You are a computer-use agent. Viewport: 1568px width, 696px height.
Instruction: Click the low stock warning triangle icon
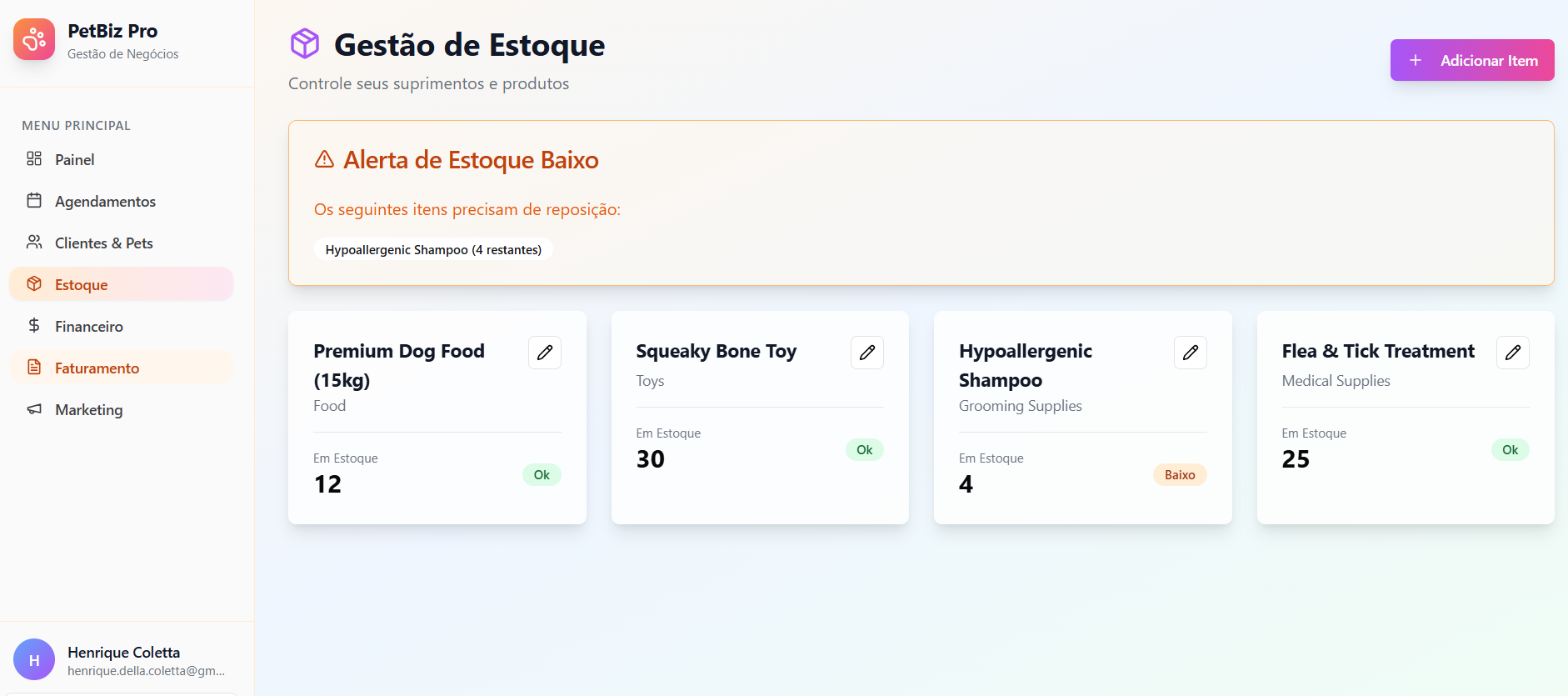pyautogui.click(x=324, y=159)
